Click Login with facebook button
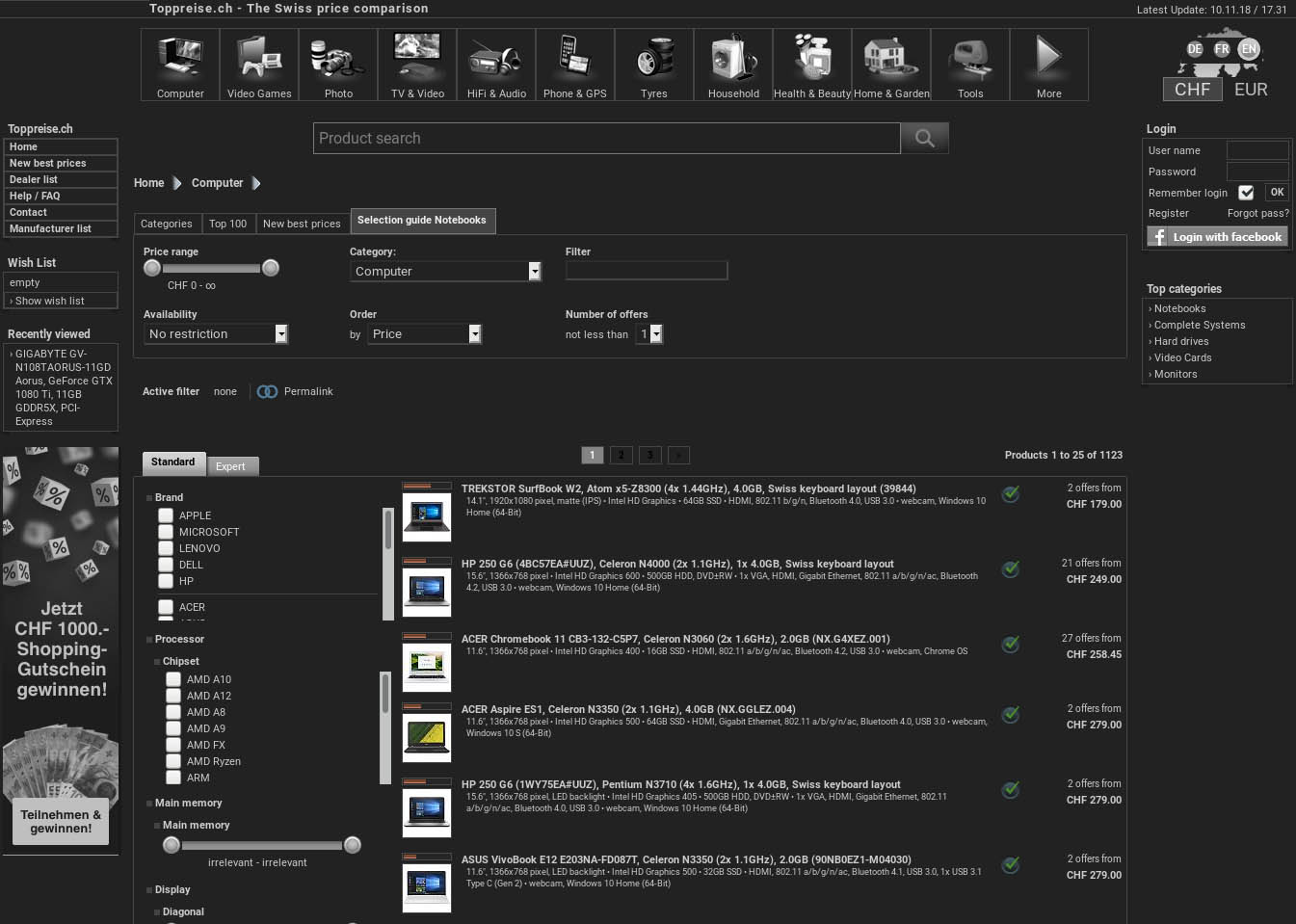The image size is (1296, 924). [1217, 237]
